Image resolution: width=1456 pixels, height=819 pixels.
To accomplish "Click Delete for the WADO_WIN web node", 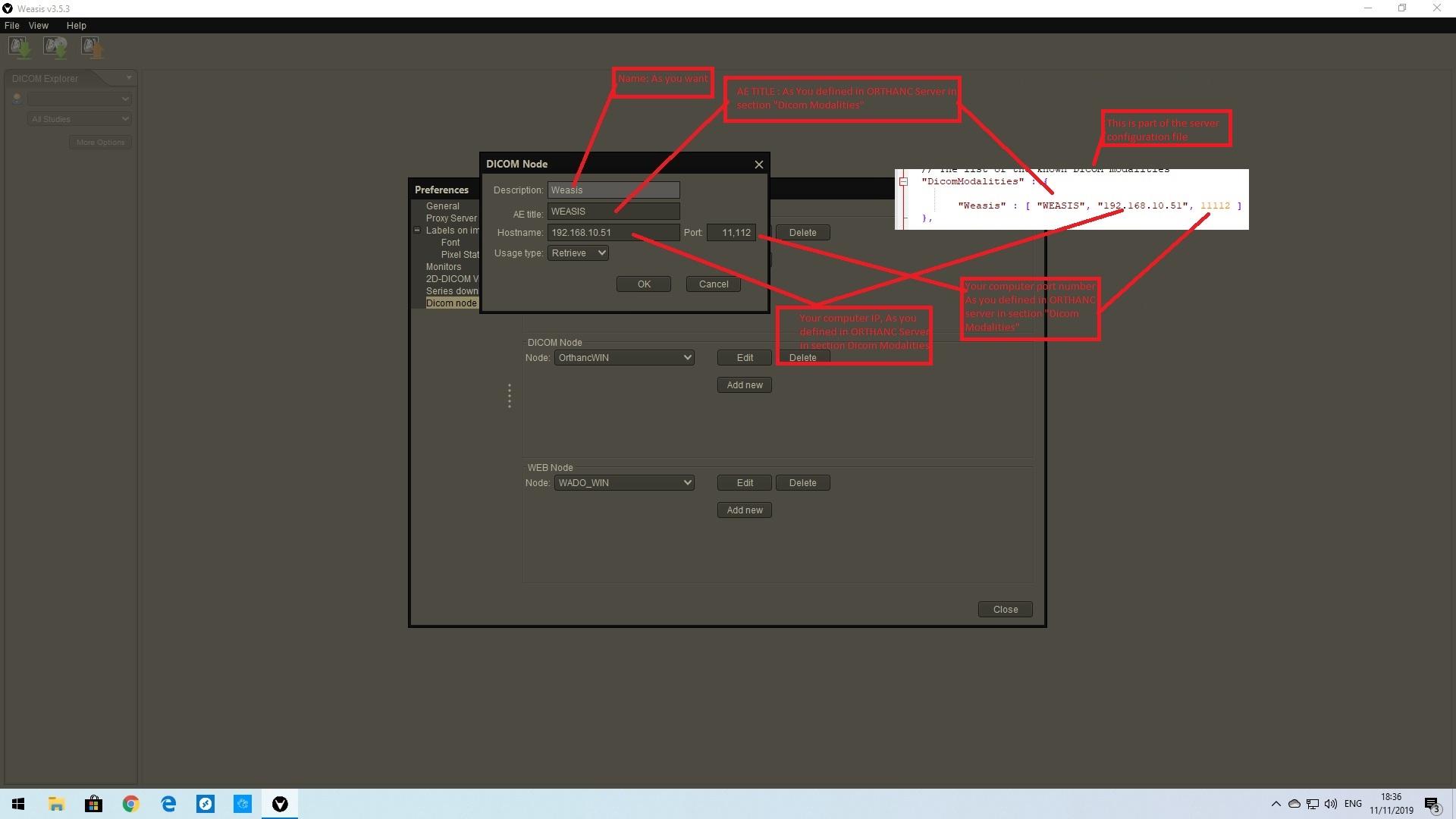I will [x=802, y=483].
